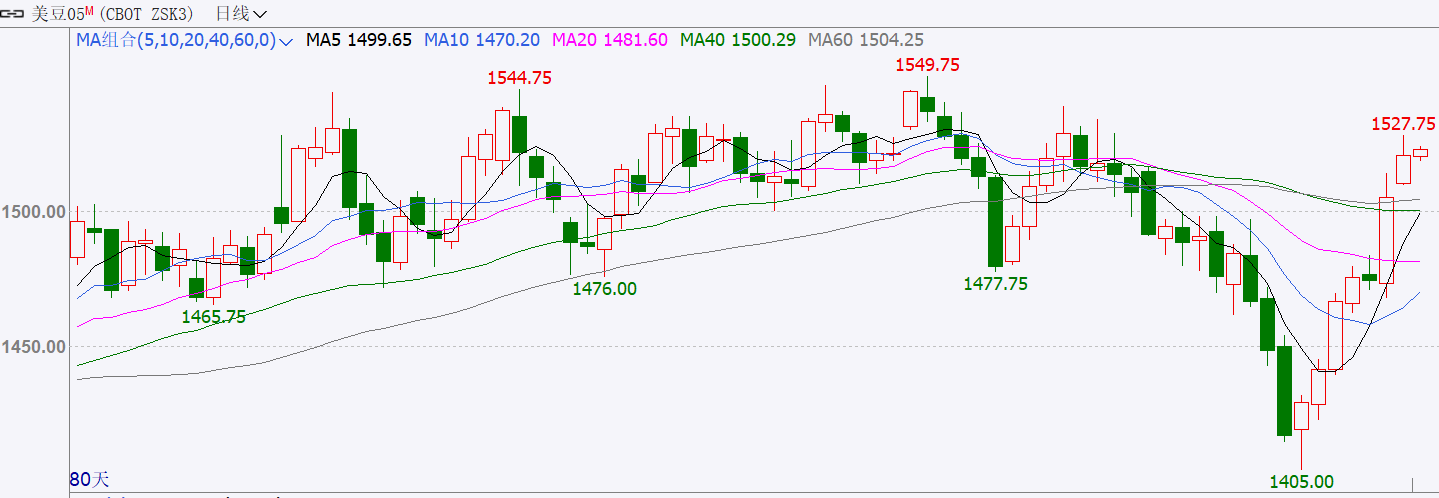This screenshot has width=1439, height=498.
Task: Click the 1477.75 low price label
Action: click(995, 284)
